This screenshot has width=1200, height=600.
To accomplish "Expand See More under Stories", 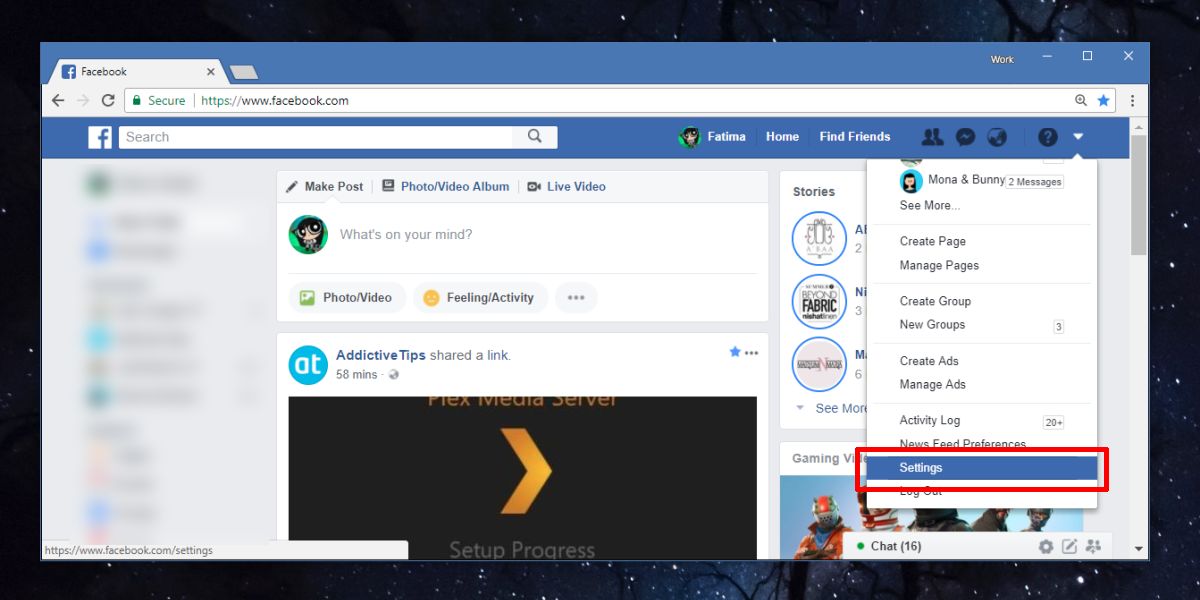I will [840, 408].
